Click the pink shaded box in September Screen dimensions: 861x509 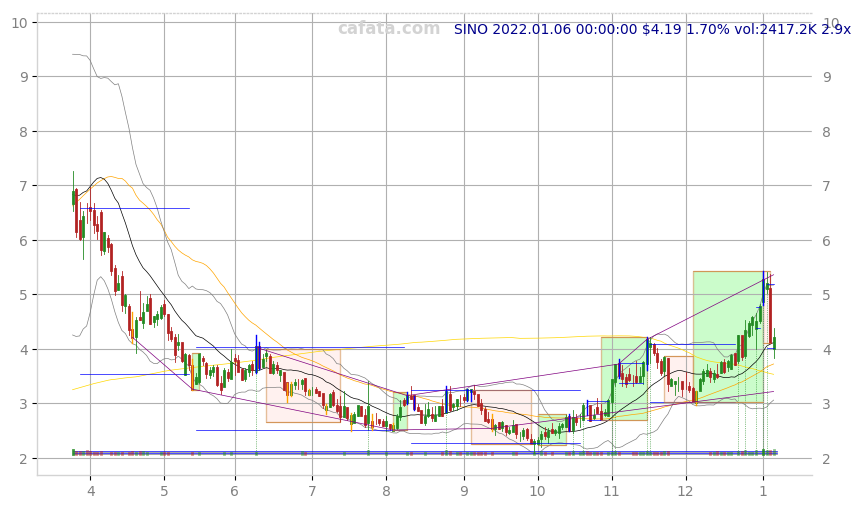(x=501, y=417)
